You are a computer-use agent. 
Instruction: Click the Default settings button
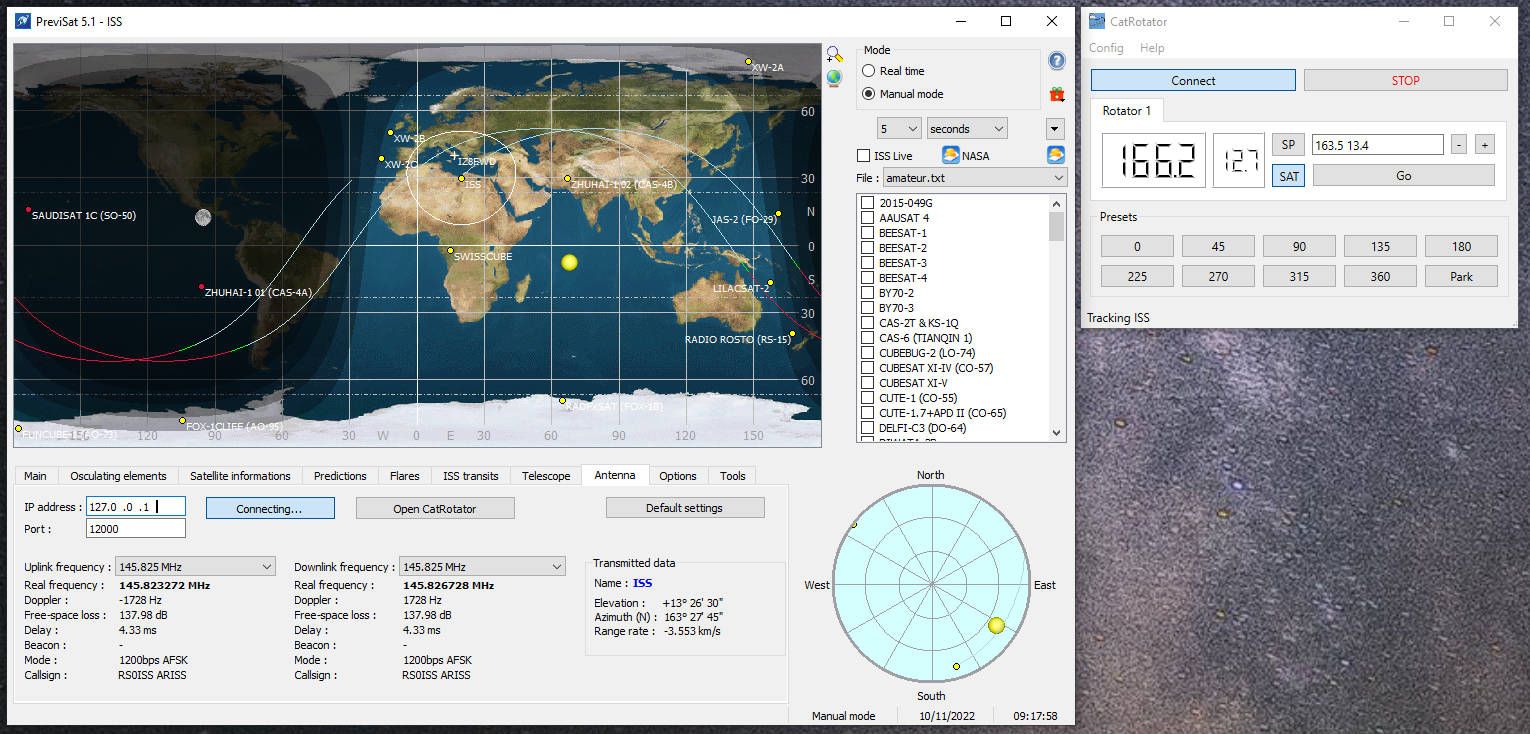click(x=685, y=508)
